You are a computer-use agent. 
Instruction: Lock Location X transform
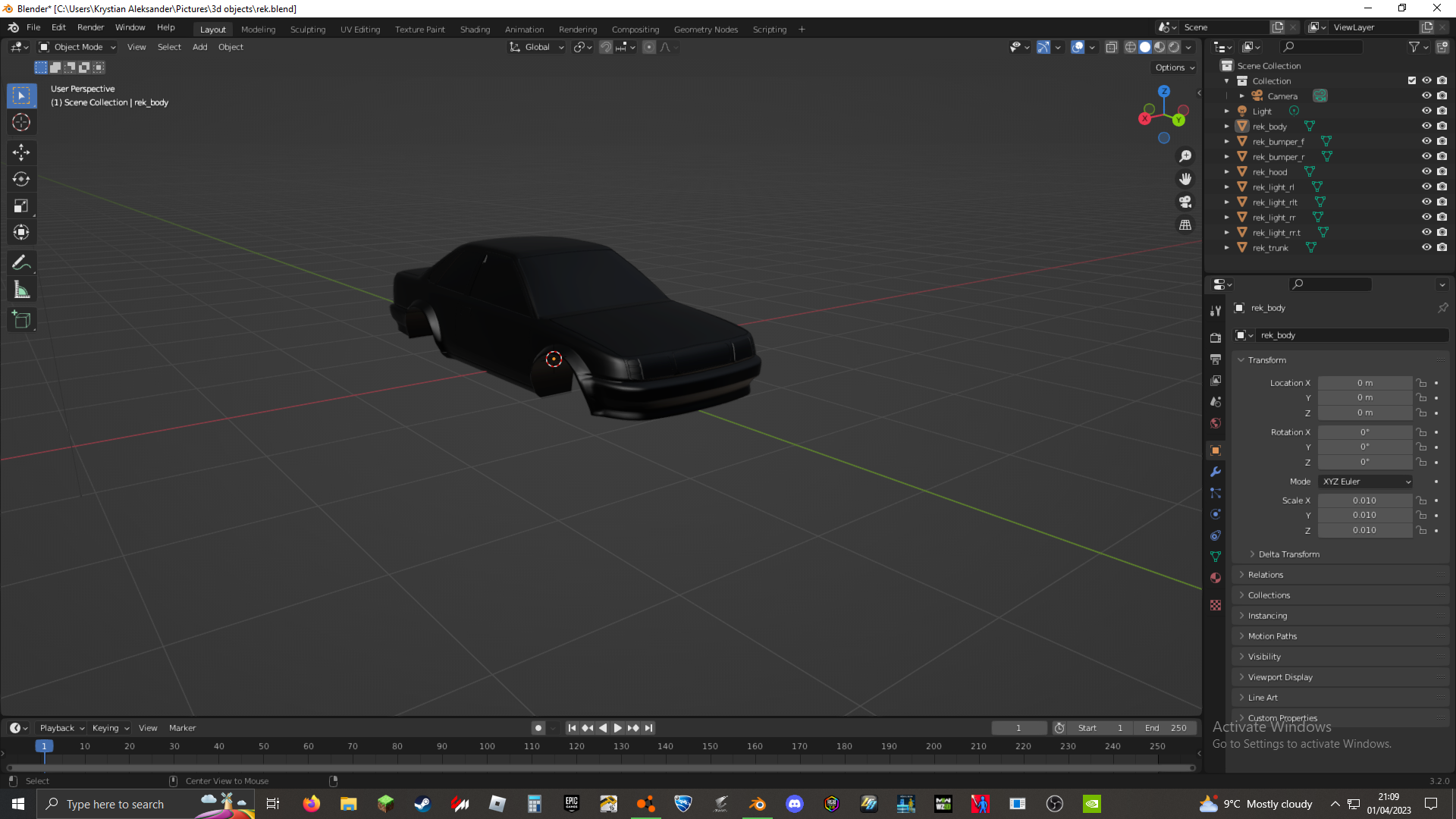pyautogui.click(x=1422, y=383)
